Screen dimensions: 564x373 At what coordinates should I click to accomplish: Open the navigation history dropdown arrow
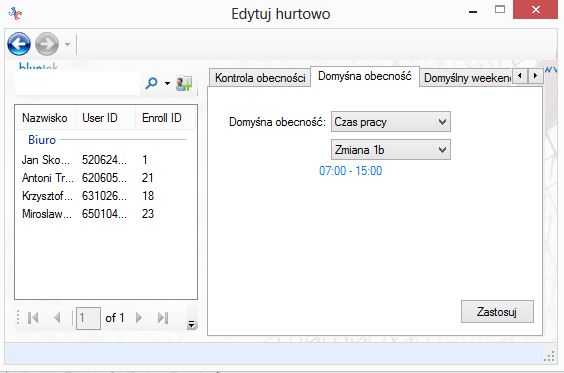point(67,44)
